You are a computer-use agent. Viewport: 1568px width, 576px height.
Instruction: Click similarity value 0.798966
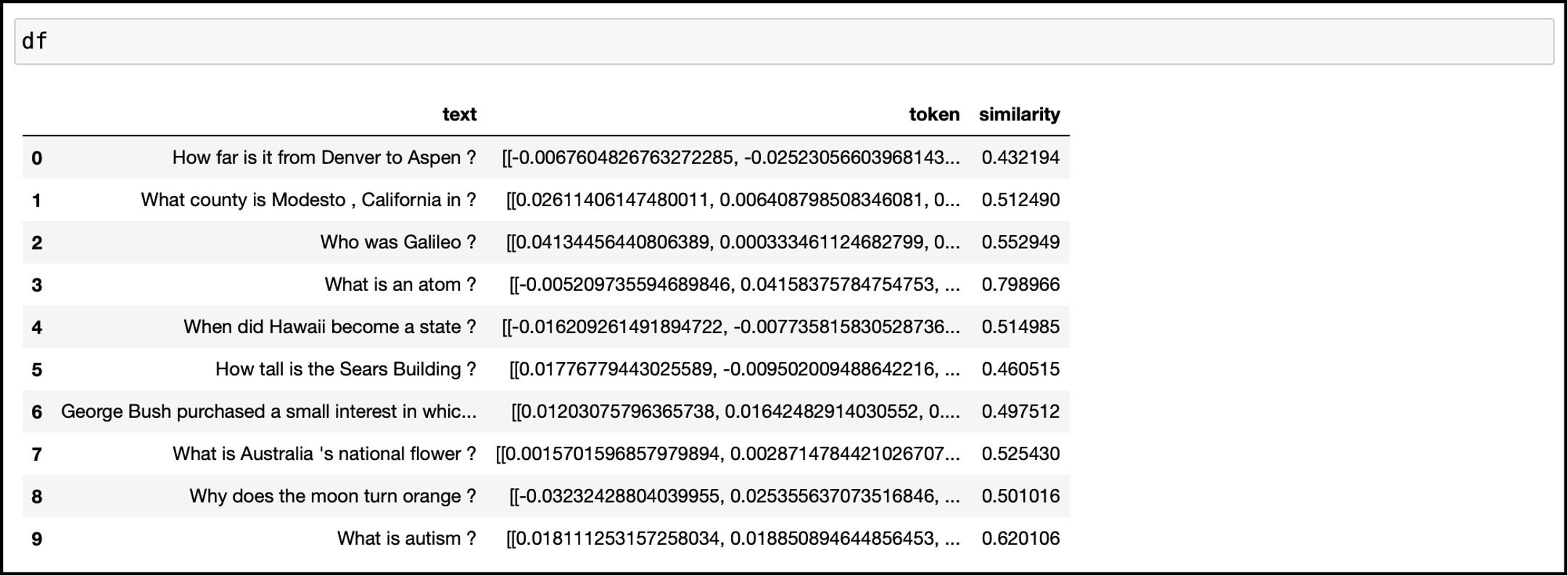pyautogui.click(x=1020, y=284)
